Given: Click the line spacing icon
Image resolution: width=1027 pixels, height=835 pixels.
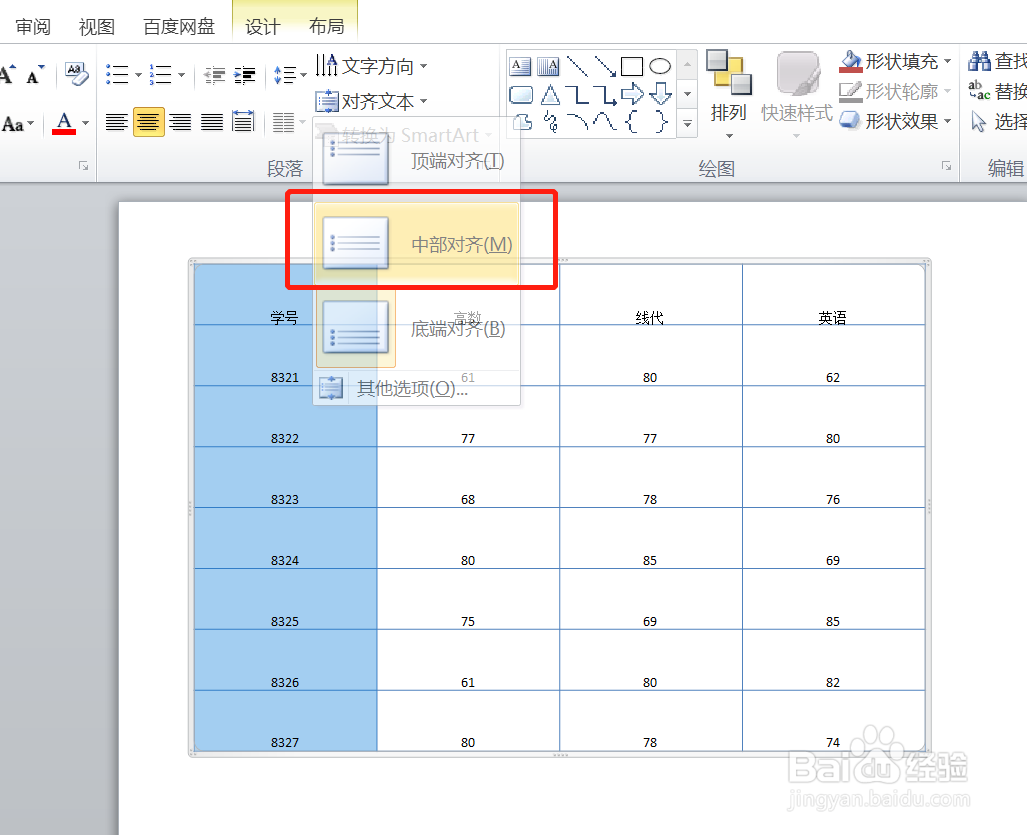Looking at the screenshot, I should coord(284,75).
